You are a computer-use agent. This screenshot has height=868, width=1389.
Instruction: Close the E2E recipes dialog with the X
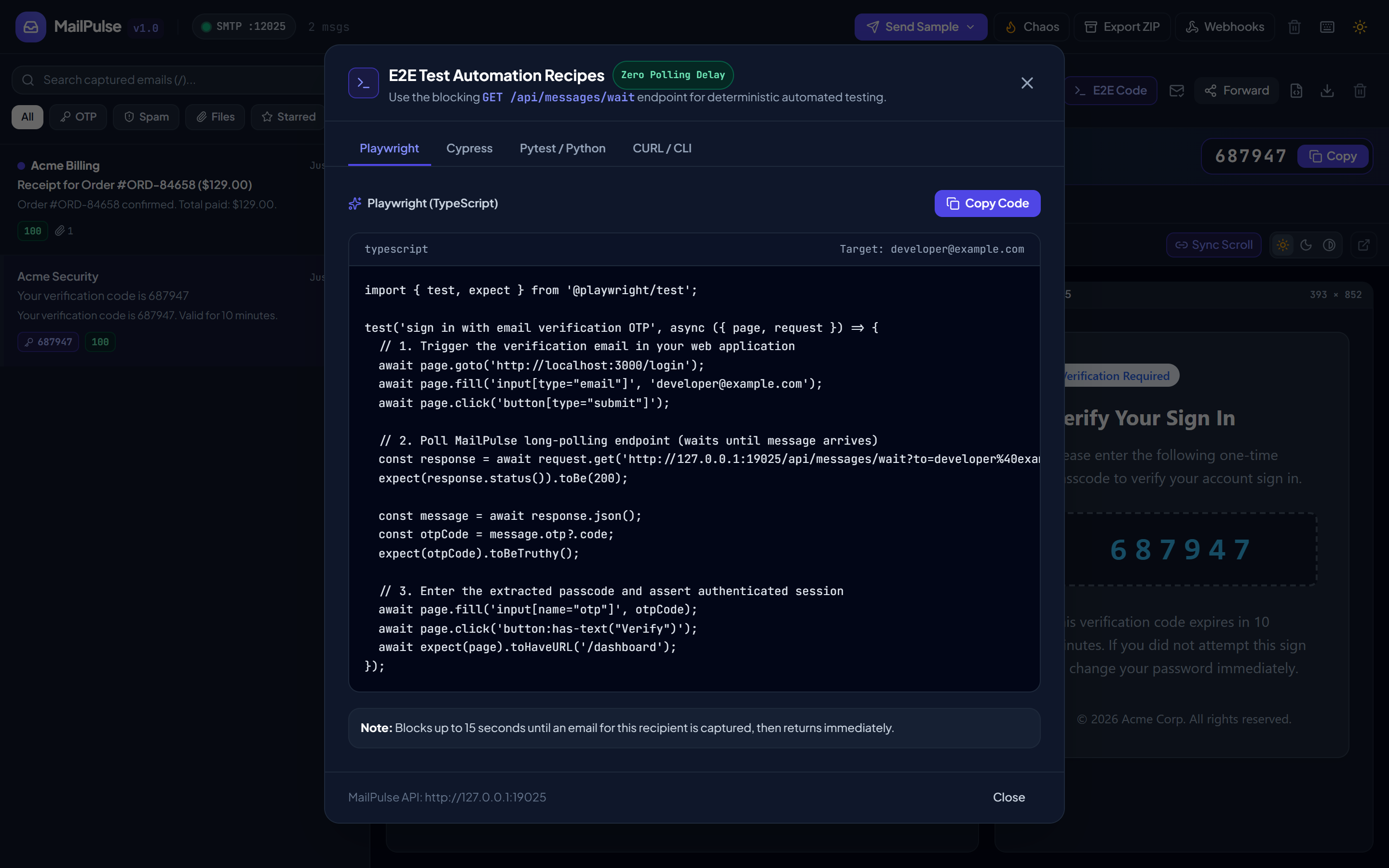point(1027,83)
